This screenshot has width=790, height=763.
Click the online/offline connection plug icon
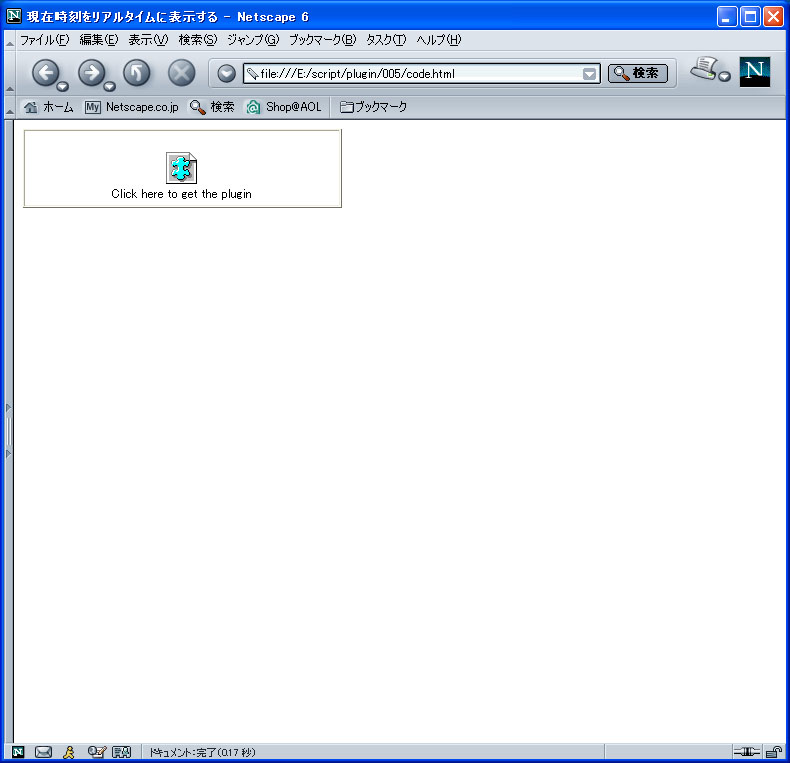(x=747, y=752)
